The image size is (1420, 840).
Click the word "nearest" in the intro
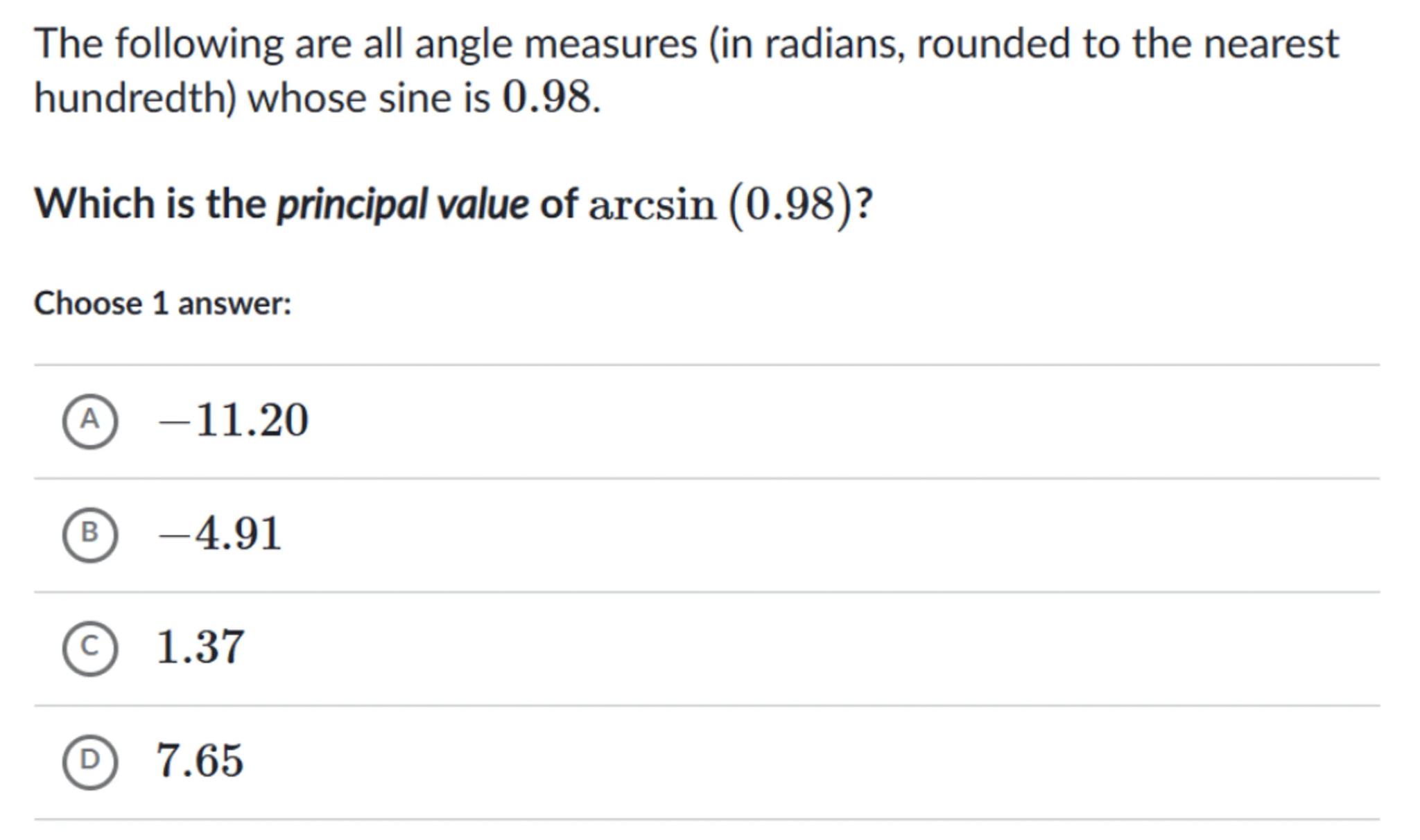point(1271,44)
